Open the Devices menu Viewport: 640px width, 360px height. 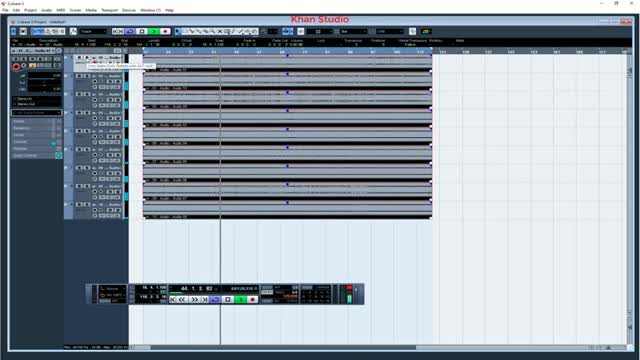(x=129, y=10)
